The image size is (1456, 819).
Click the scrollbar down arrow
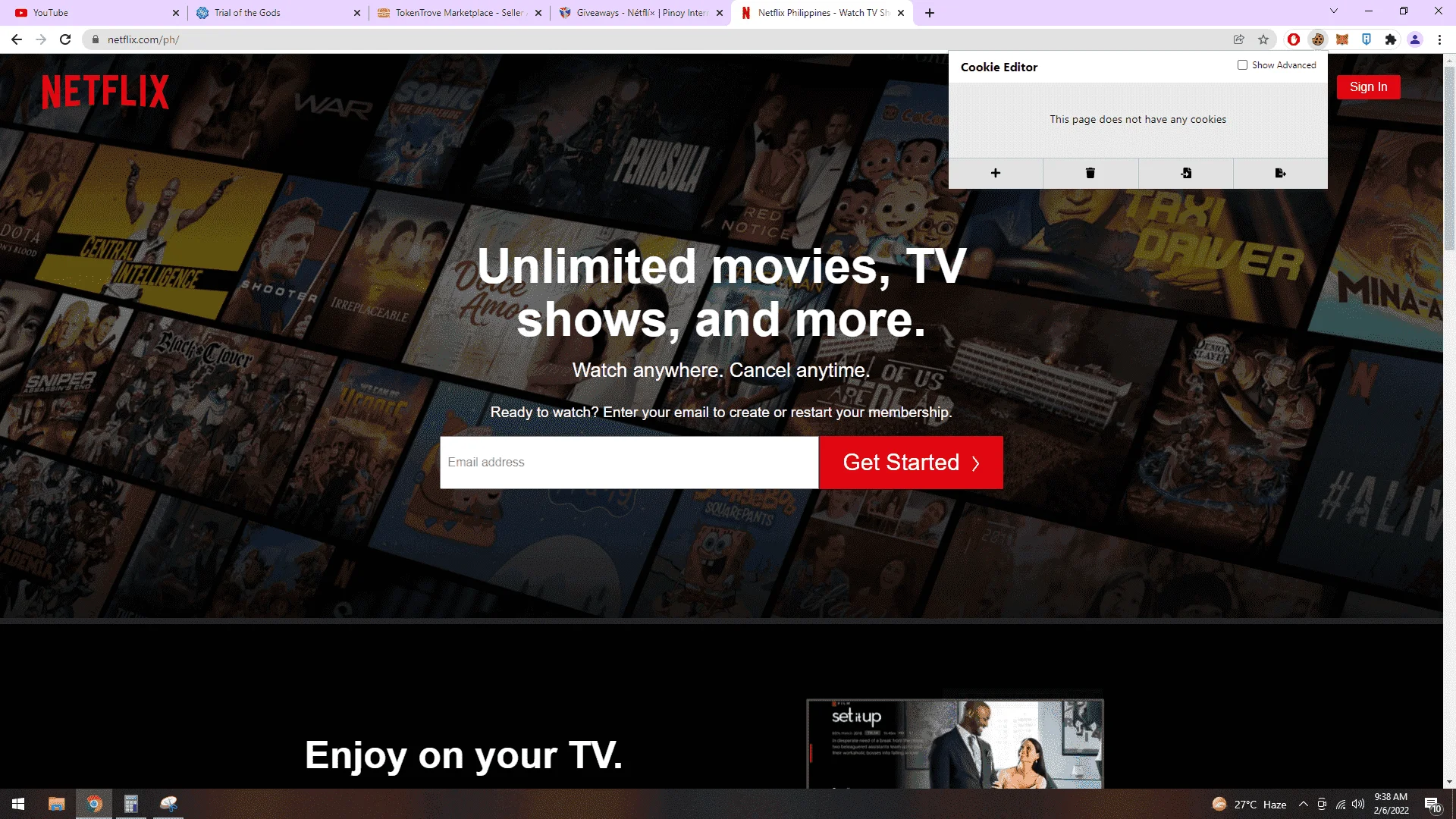pyautogui.click(x=1449, y=782)
